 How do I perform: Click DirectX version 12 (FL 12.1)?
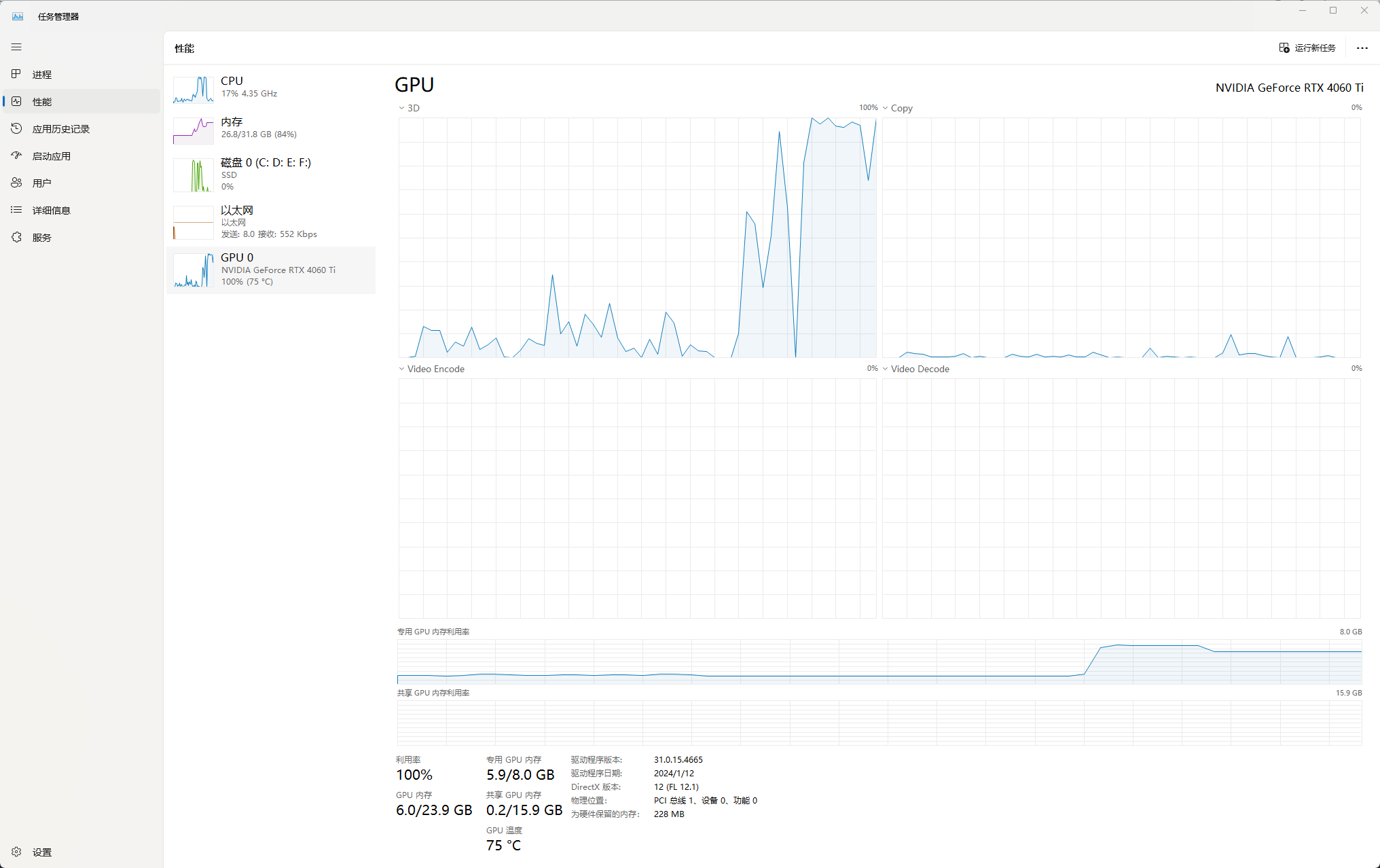(x=676, y=787)
